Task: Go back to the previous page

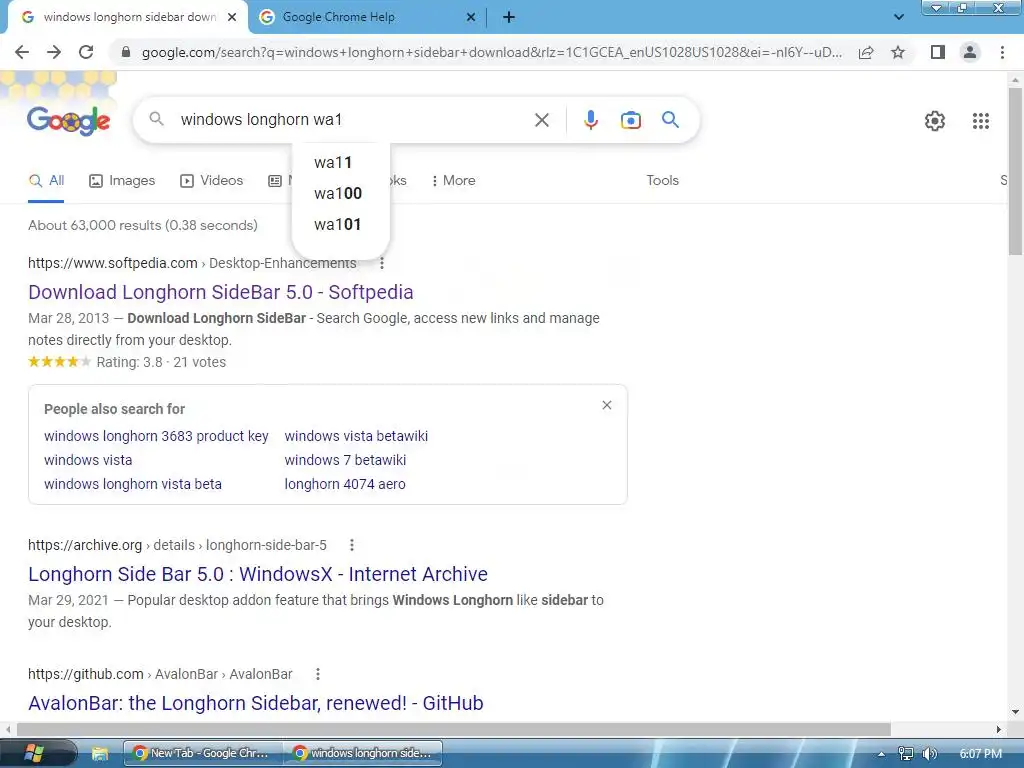Action: 22,52
